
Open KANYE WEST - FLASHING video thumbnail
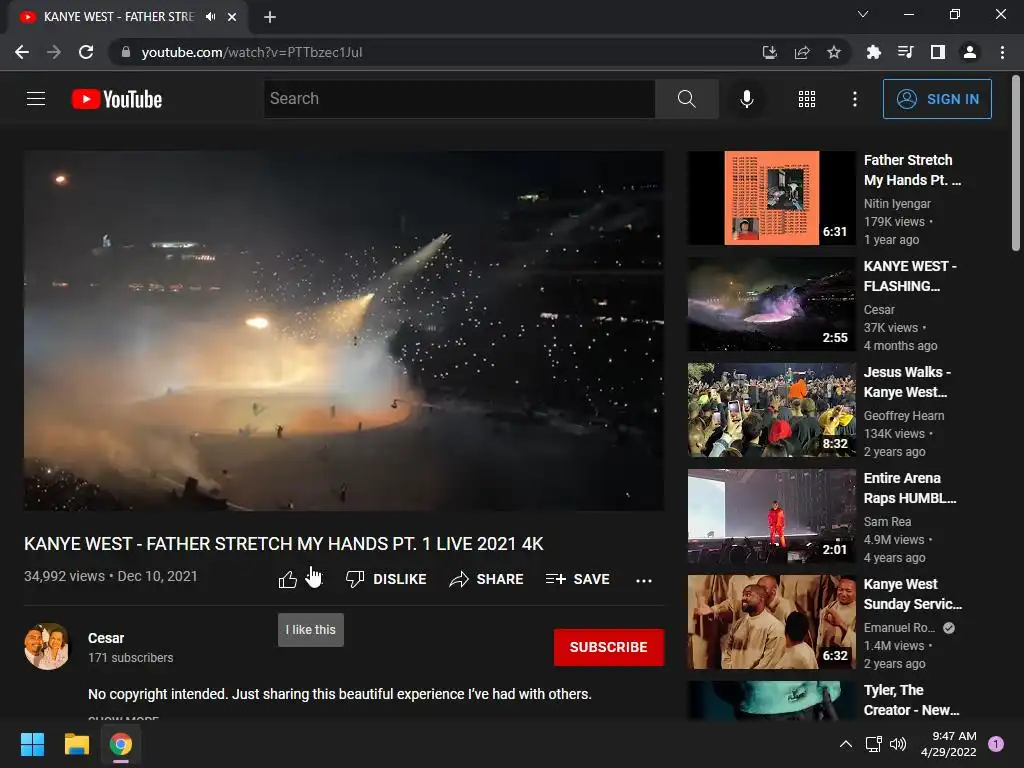point(771,304)
